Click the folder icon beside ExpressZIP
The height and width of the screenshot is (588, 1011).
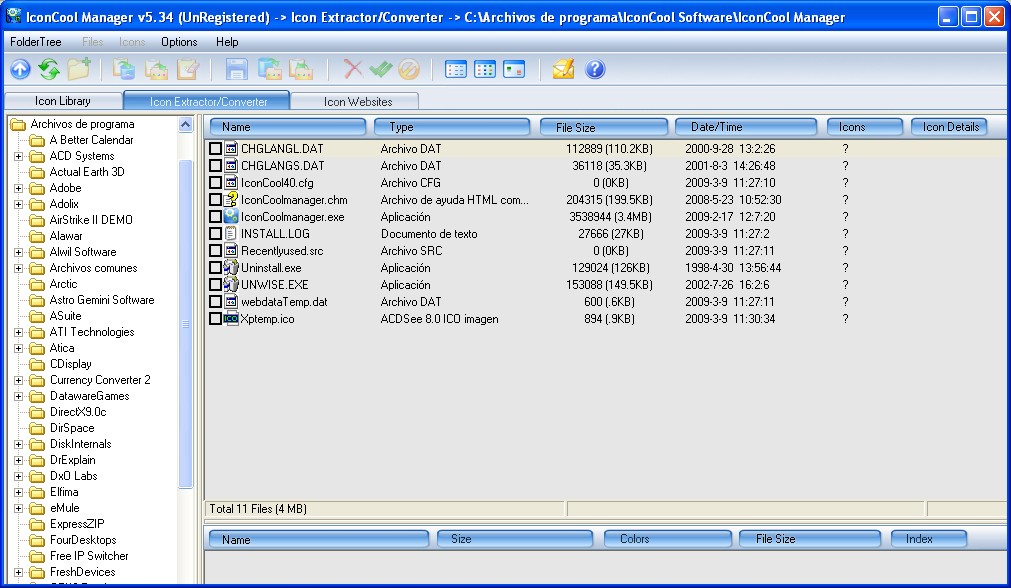pyautogui.click(x=37, y=524)
